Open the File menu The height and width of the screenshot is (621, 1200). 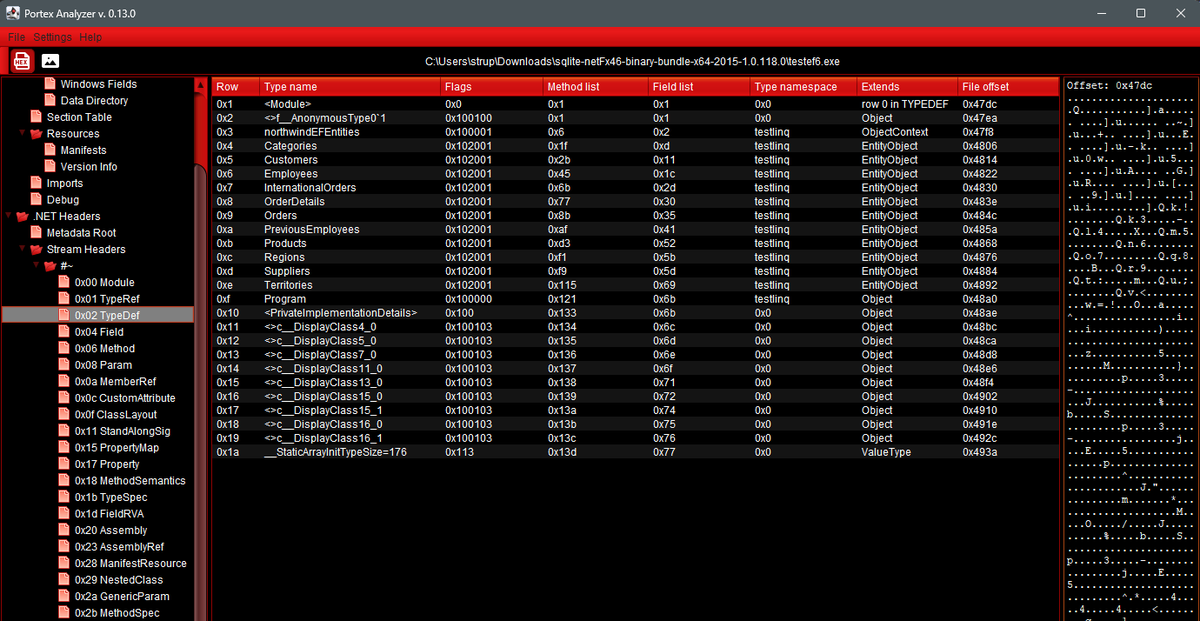(16, 37)
